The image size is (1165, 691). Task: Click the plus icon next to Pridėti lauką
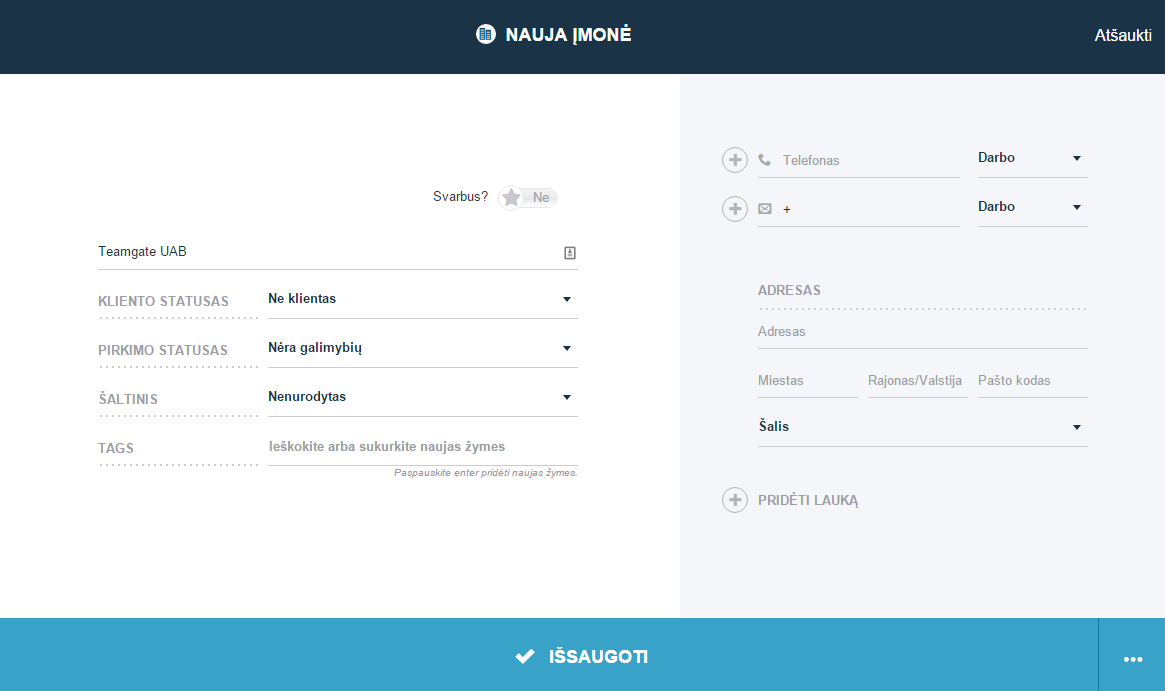(x=735, y=500)
